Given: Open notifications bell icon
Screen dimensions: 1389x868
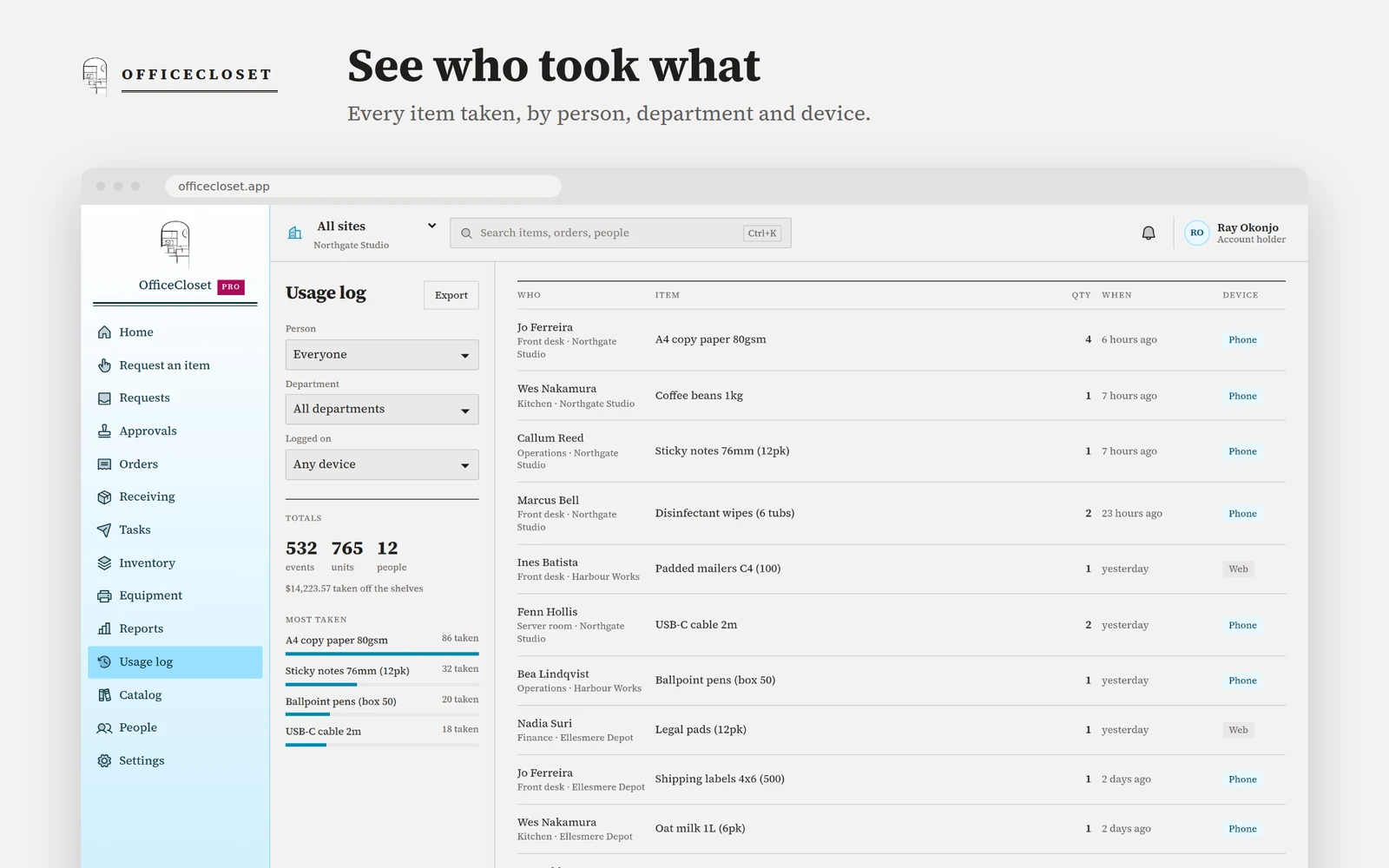Looking at the screenshot, I should [1149, 233].
